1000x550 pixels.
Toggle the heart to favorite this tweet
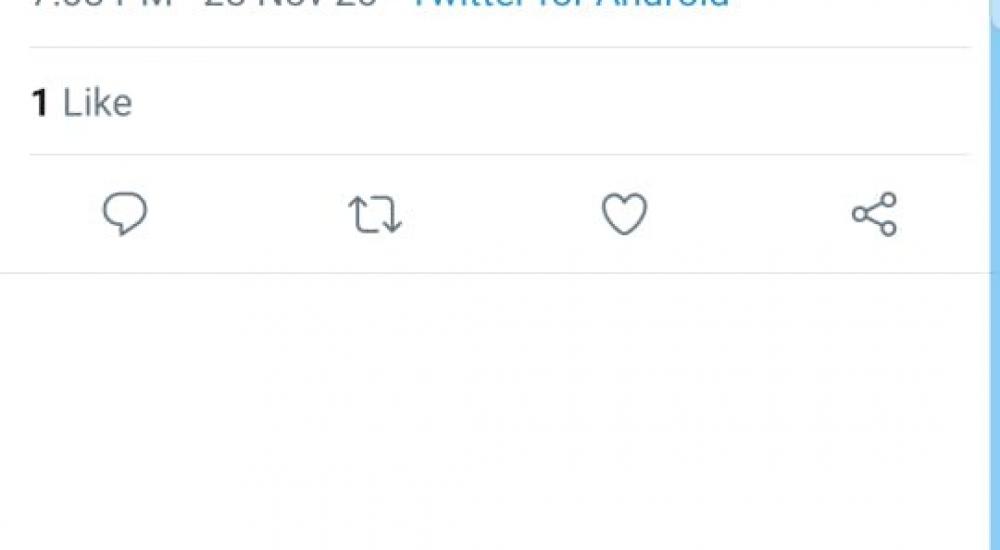(624, 214)
